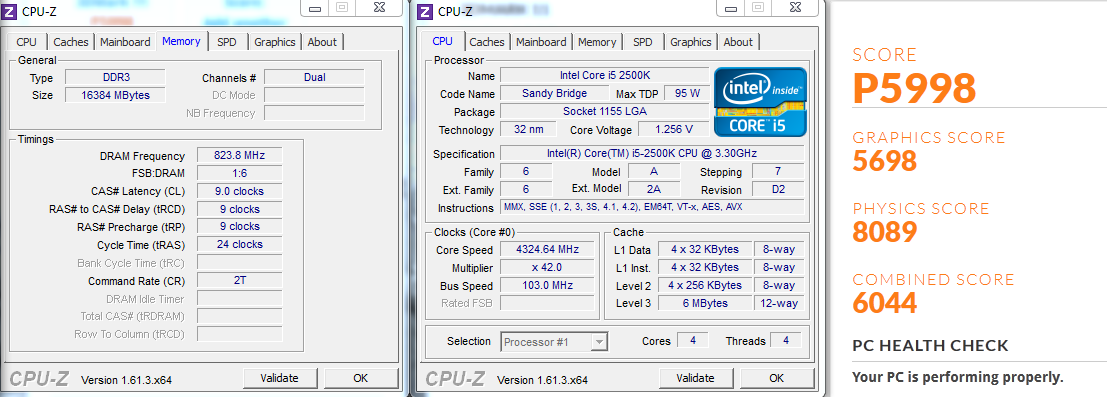Screen dimensions: 1107x397
Task: Click the Channels # field showing Dual
Action: tap(314, 77)
